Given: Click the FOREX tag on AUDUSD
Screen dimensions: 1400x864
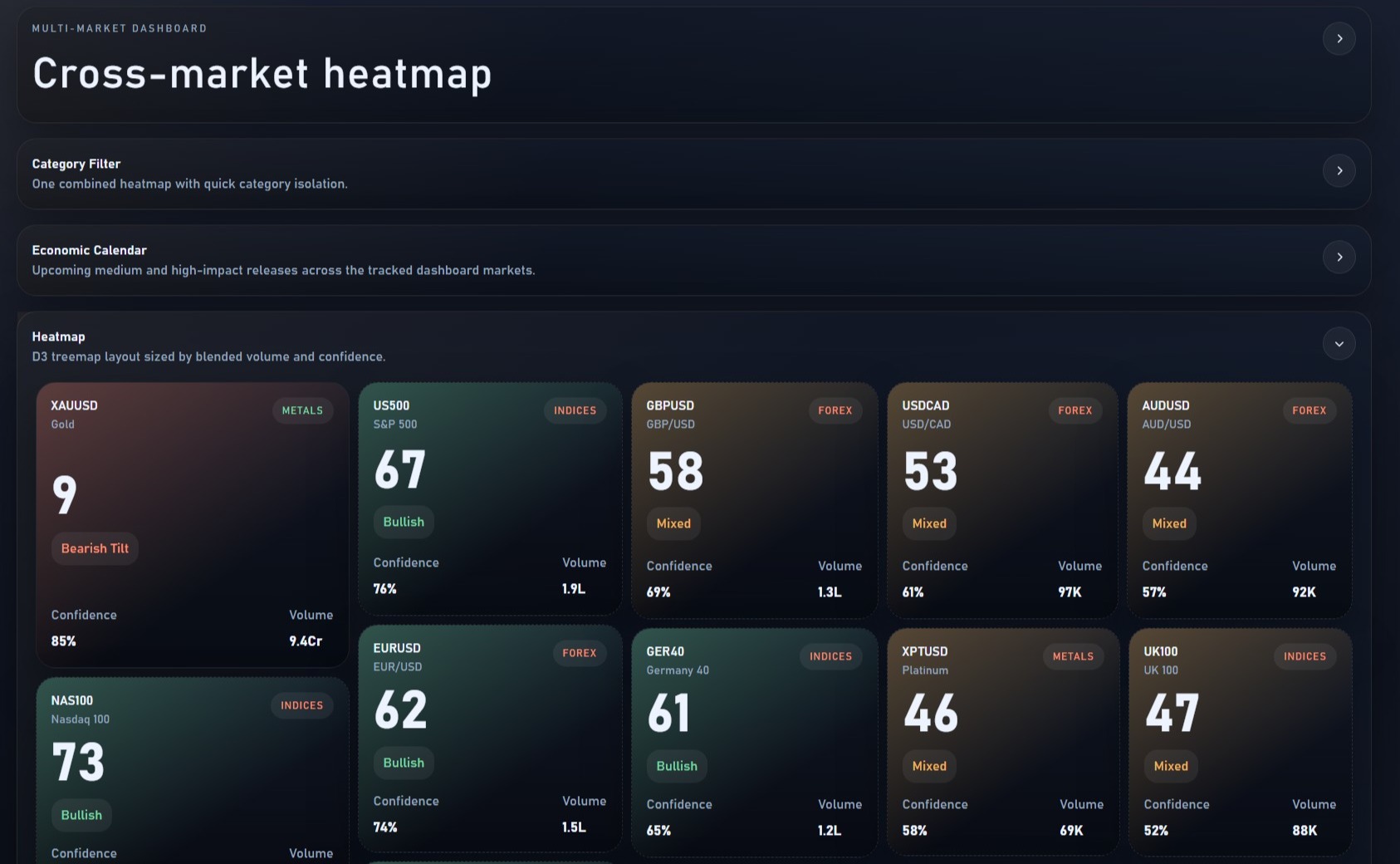Looking at the screenshot, I should [x=1309, y=410].
